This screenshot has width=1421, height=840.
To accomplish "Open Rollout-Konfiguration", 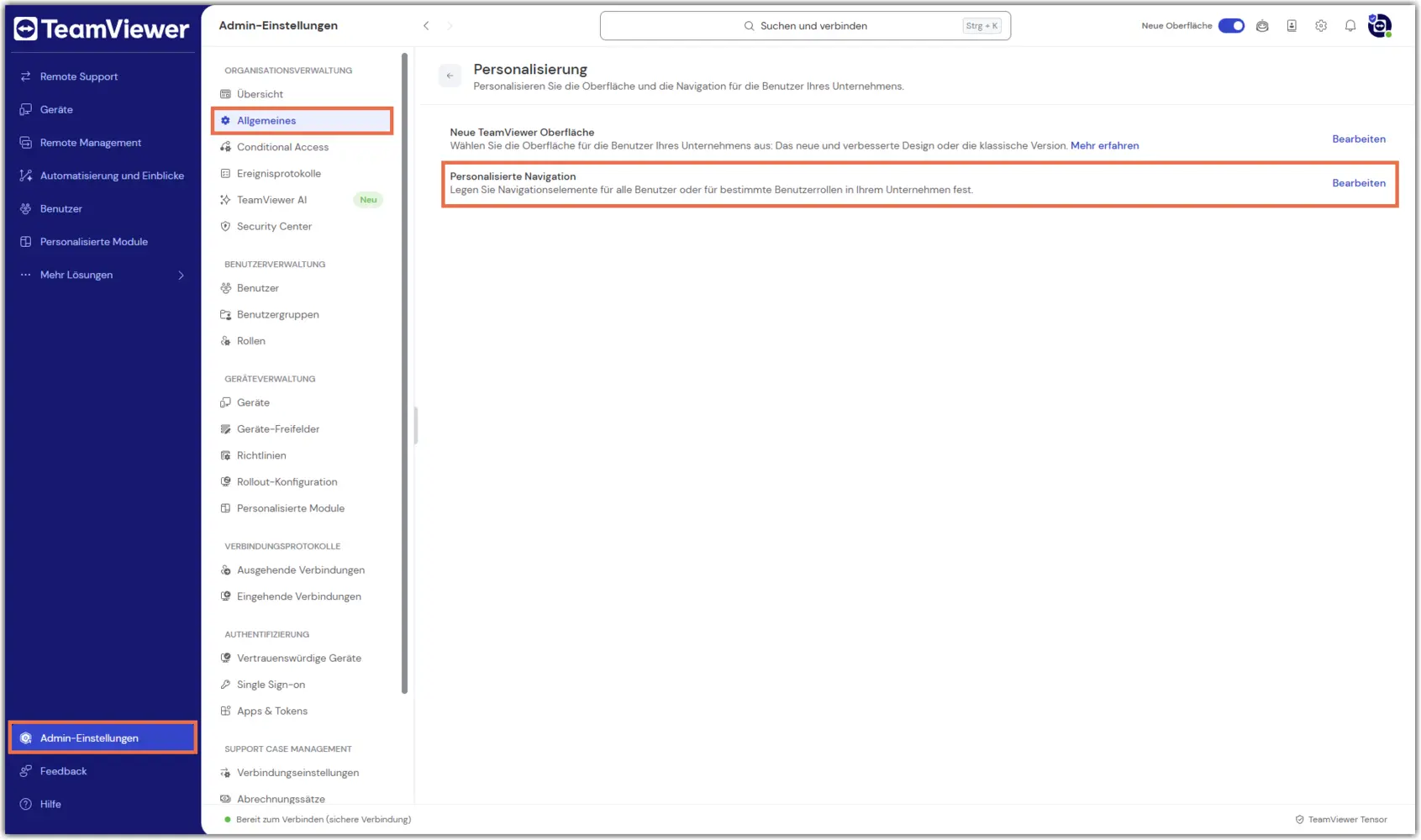I will [x=303, y=482].
